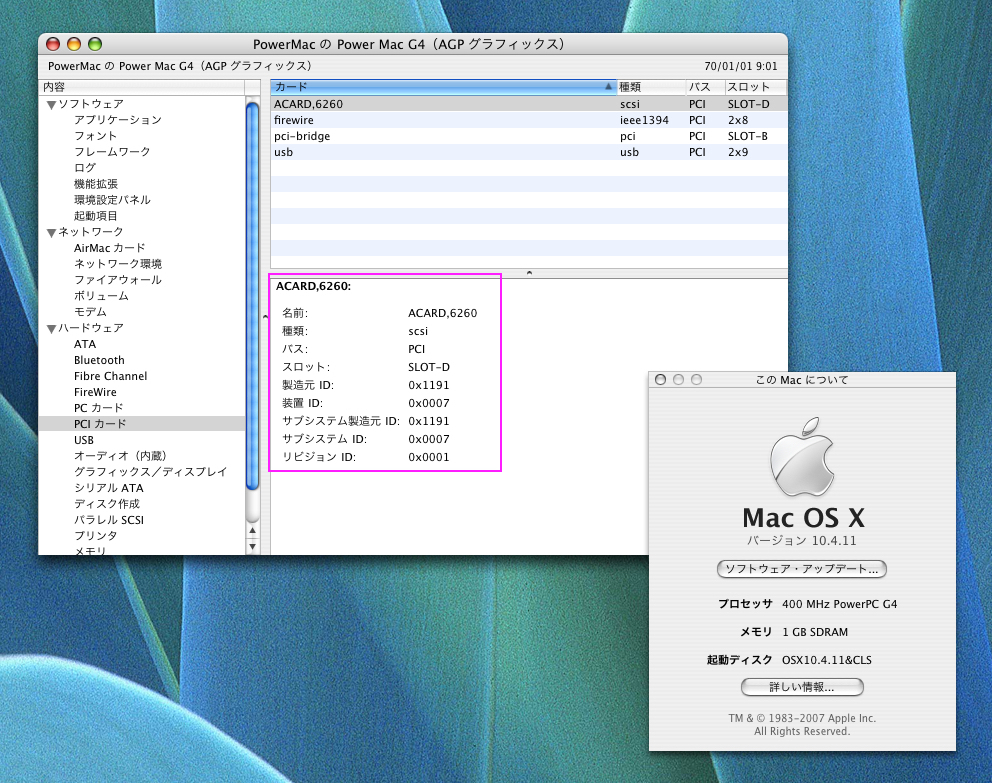Close the System Profiler window
992x783 pixels.
pos(53,44)
